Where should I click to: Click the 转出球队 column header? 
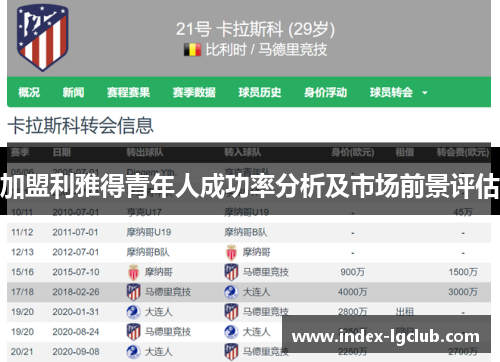point(145,152)
